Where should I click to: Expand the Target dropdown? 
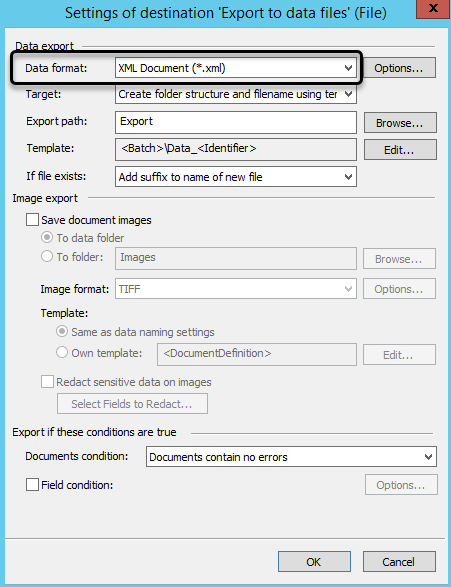click(236, 94)
